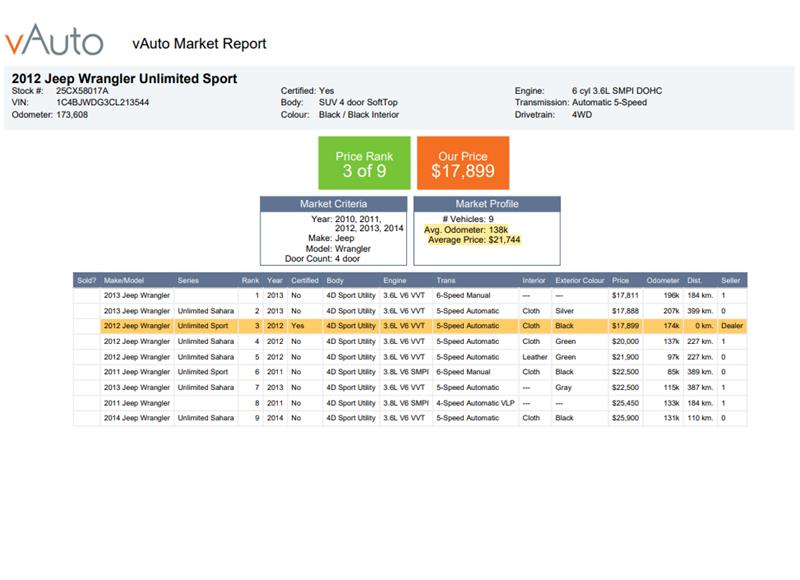Click 'Model: Wrangler' criteria line
The image size is (800, 580).
(x=338, y=248)
